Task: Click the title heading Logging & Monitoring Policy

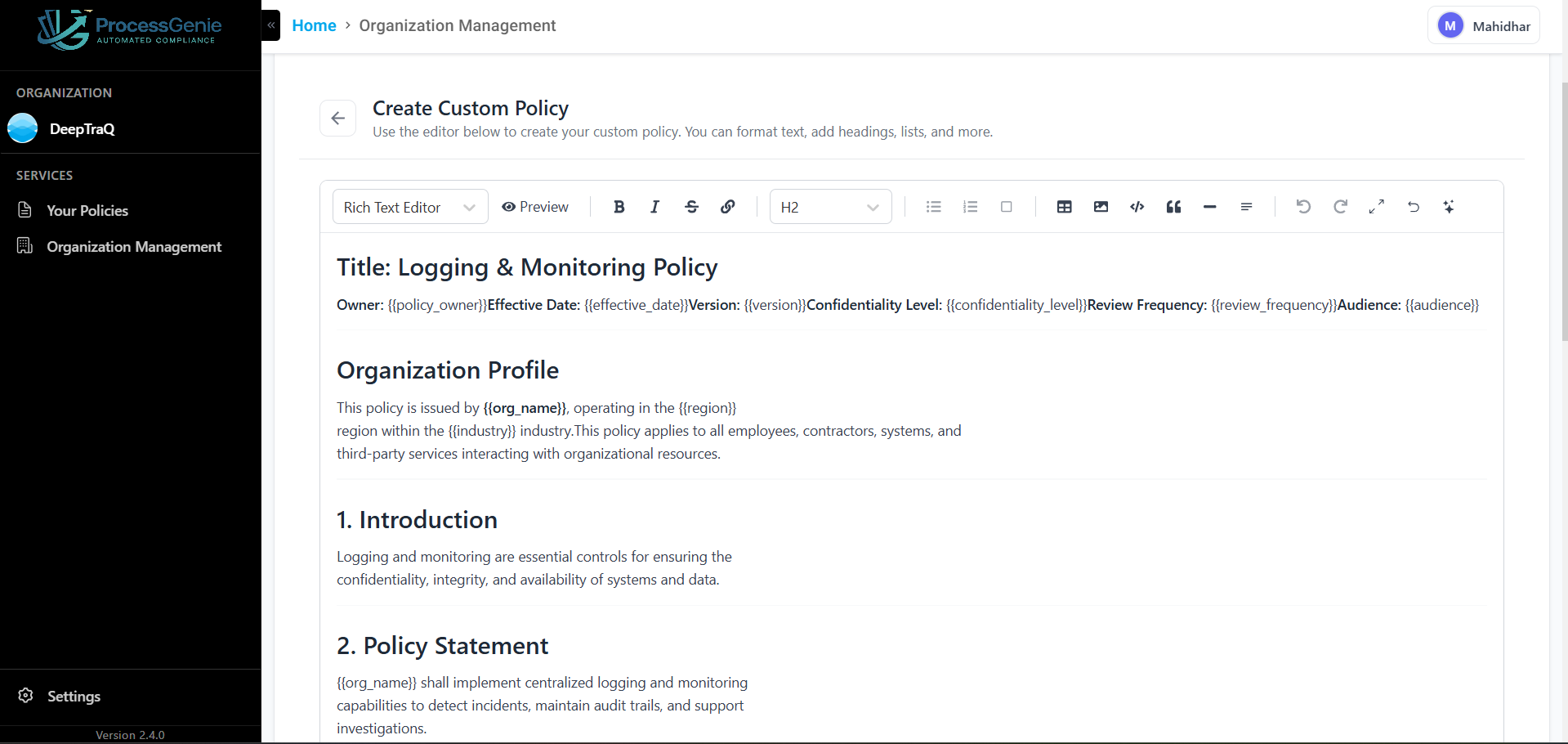Action: coord(527,267)
